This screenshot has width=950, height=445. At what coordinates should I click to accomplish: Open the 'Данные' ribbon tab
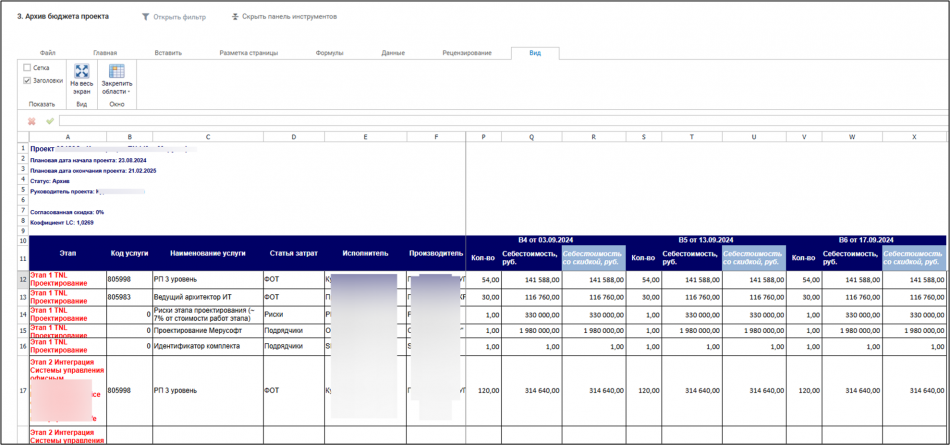click(393, 53)
